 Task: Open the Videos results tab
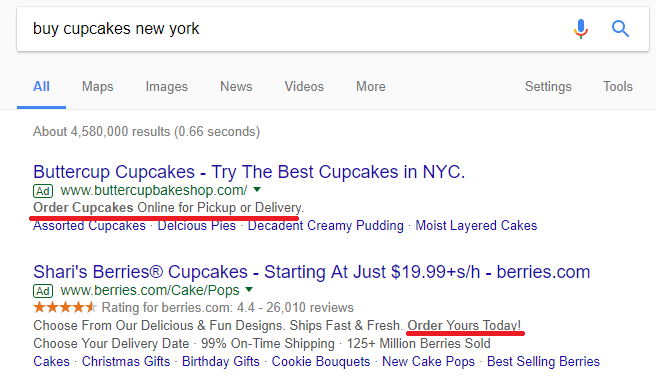point(304,86)
